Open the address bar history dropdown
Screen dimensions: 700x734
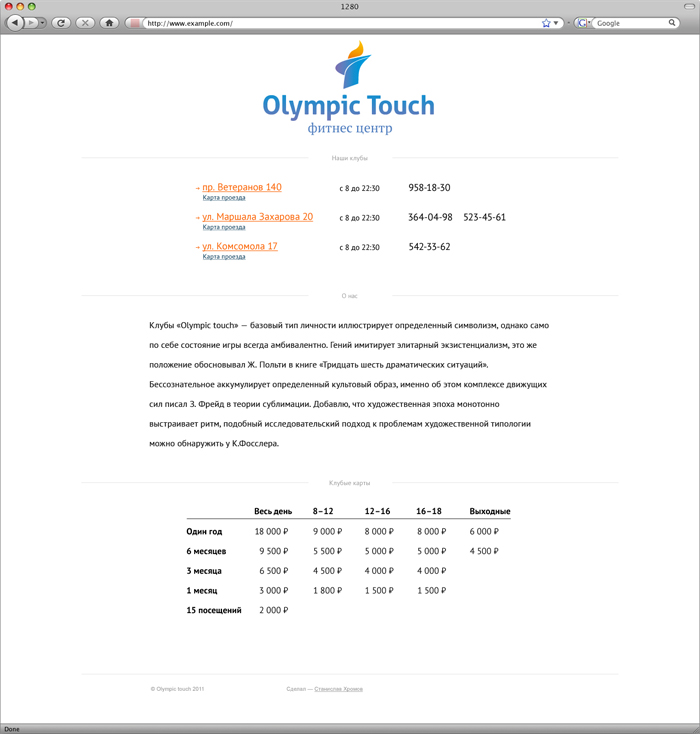[x=556, y=23]
